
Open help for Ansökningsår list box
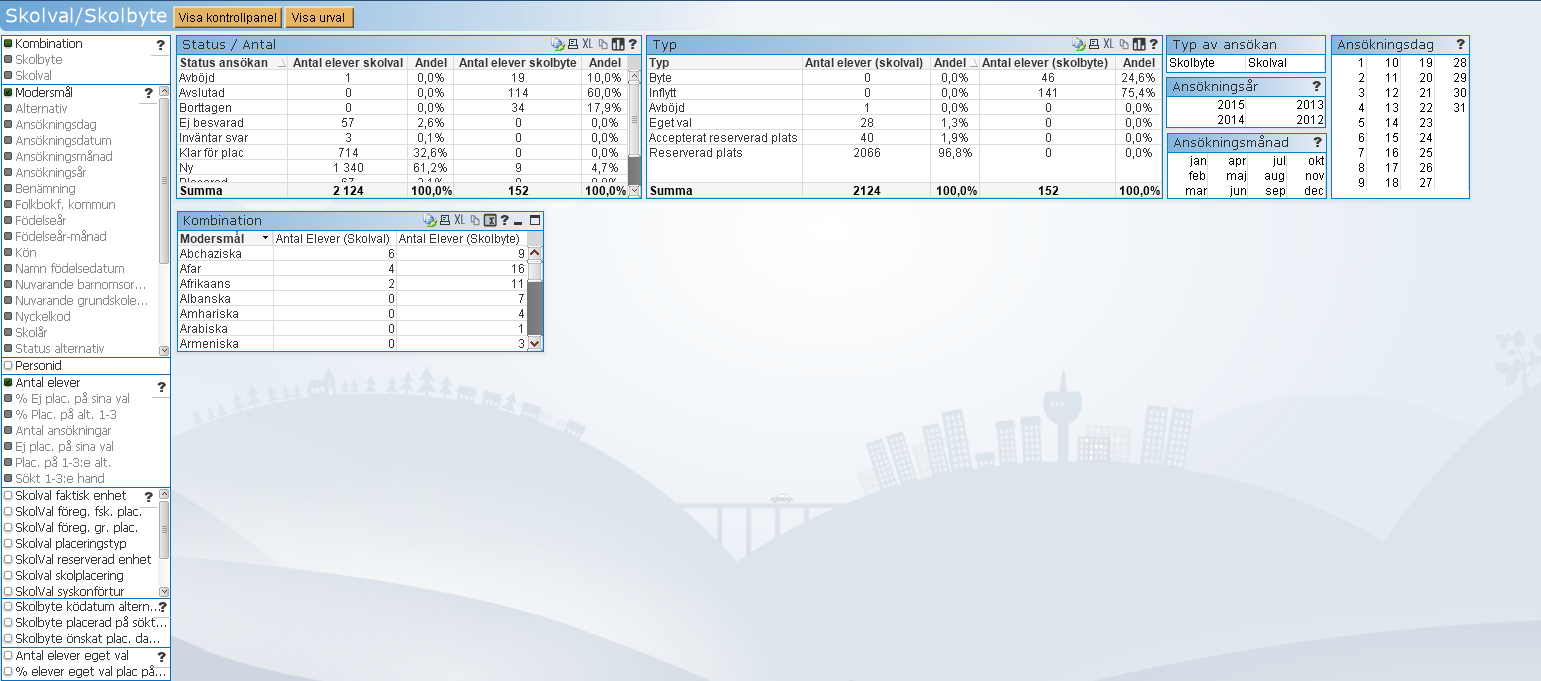(1317, 87)
